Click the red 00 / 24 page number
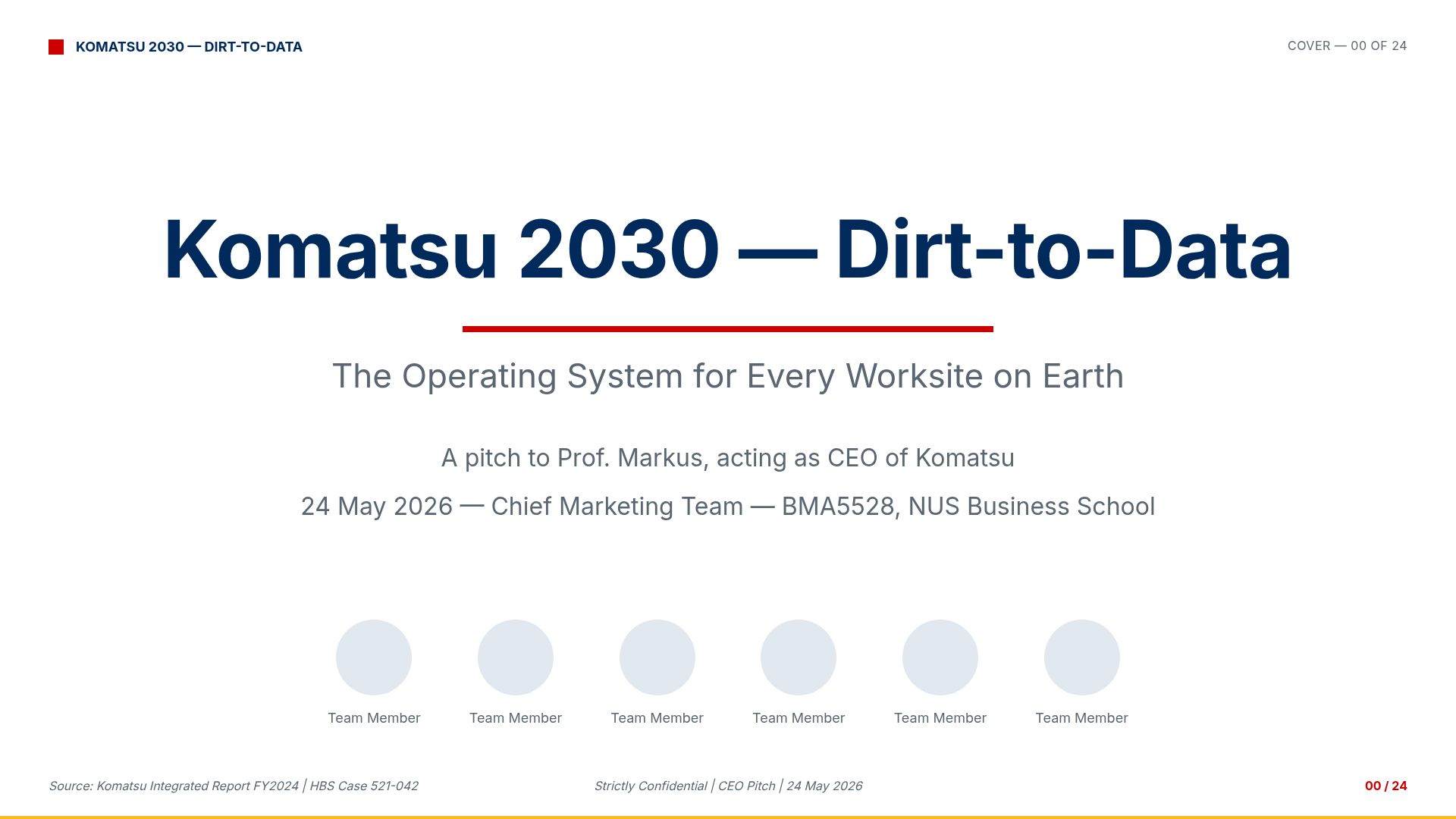This screenshot has height=819, width=1456. tap(1386, 786)
